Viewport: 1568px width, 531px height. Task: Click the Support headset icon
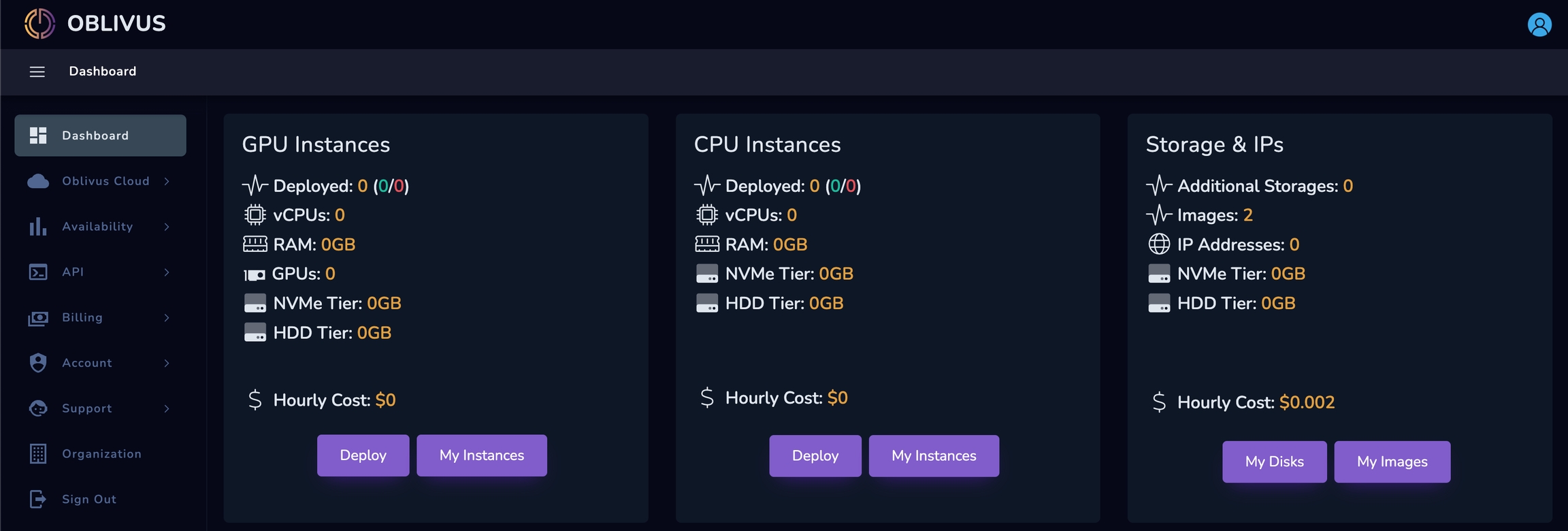38,408
